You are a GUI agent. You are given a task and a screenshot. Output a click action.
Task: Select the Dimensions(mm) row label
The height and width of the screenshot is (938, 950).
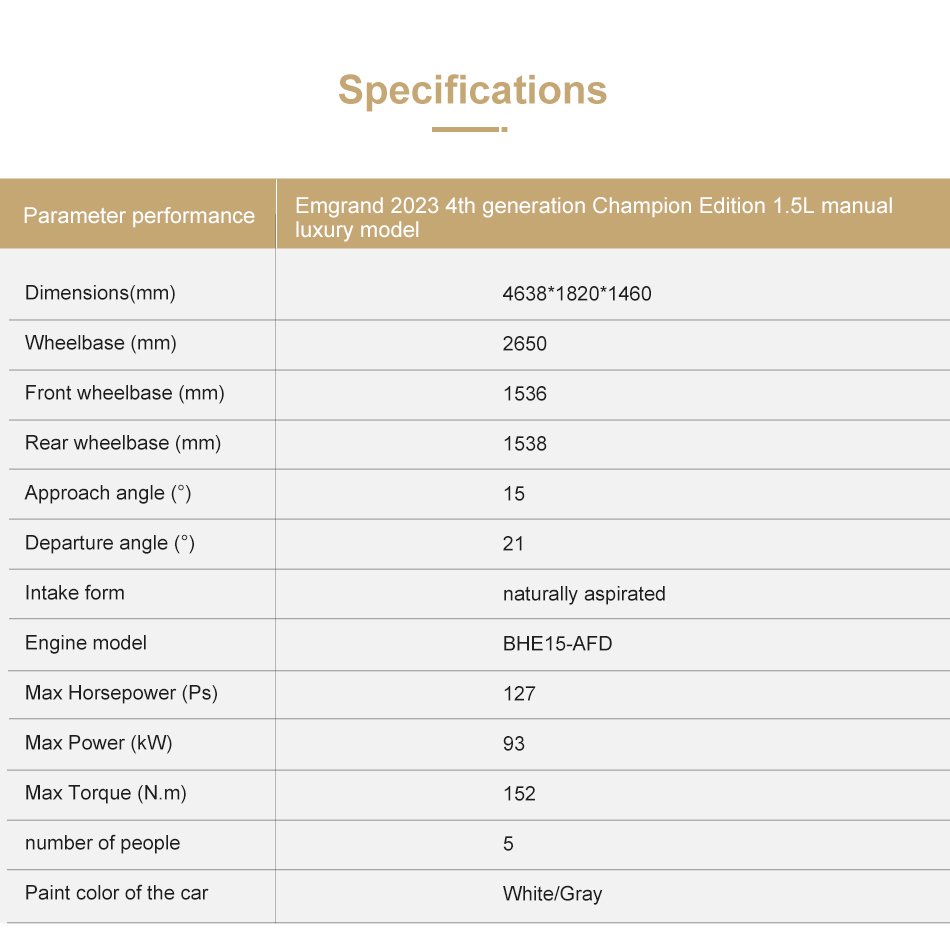click(100, 293)
